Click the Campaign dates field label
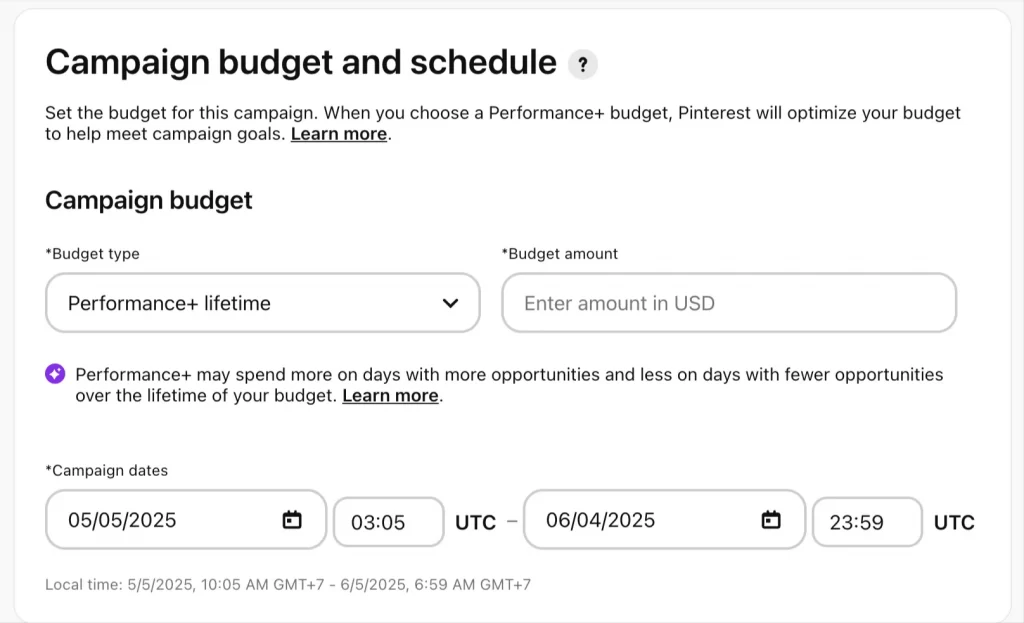This screenshot has width=1024, height=623. [106, 471]
